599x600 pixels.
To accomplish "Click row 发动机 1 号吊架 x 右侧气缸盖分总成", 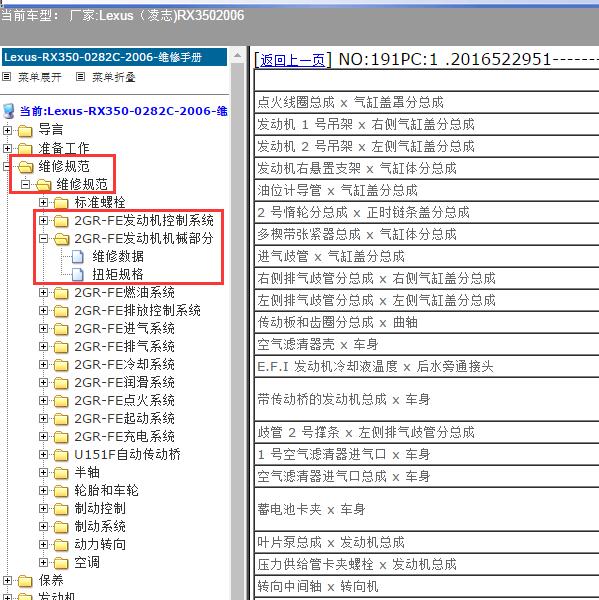I will coord(427,124).
